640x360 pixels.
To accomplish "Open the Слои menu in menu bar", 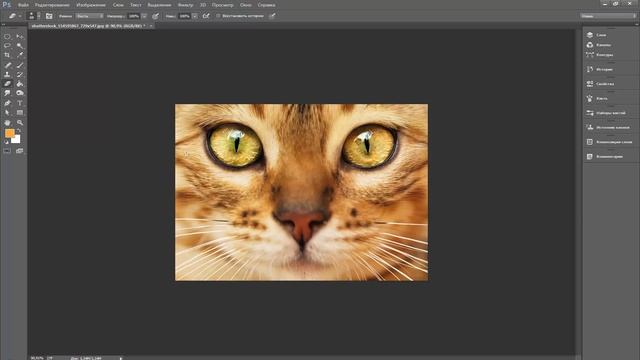I will click(x=118, y=5).
